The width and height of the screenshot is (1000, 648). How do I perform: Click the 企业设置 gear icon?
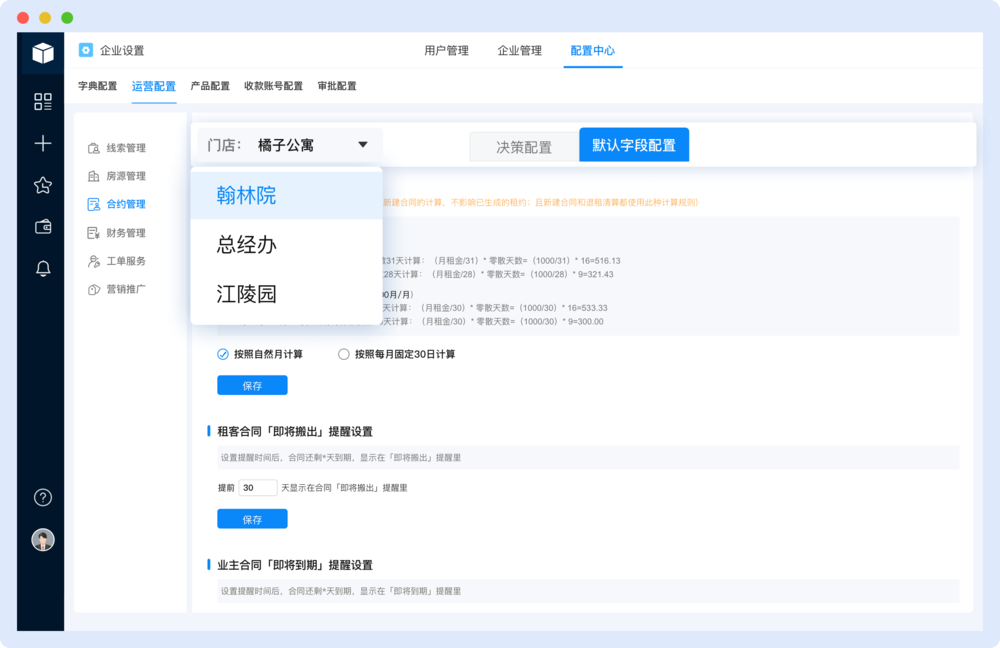click(x=86, y=50)
